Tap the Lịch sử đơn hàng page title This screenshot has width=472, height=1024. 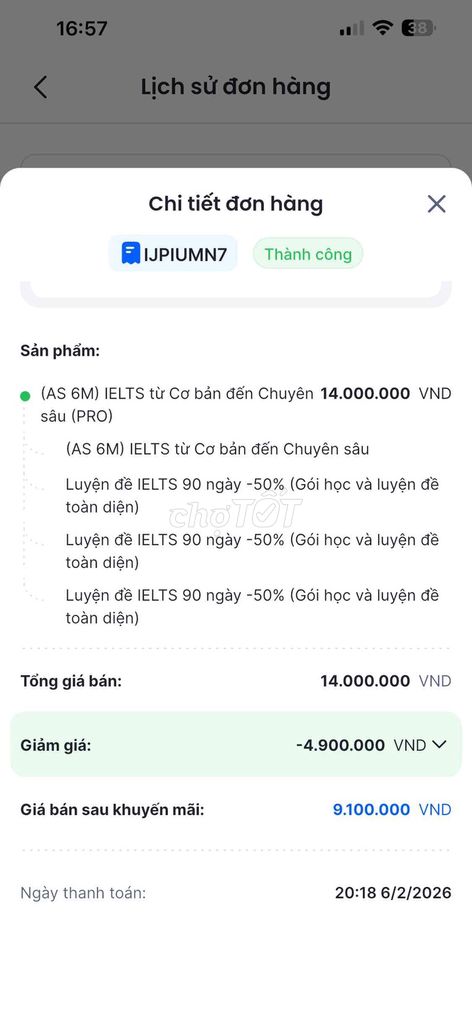tap(236, 87)
